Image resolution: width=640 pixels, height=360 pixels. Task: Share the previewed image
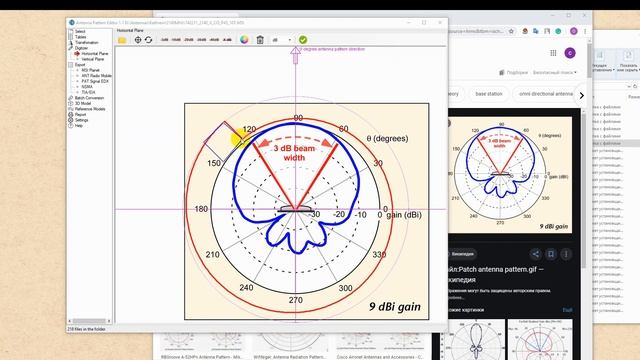point(535,254)
